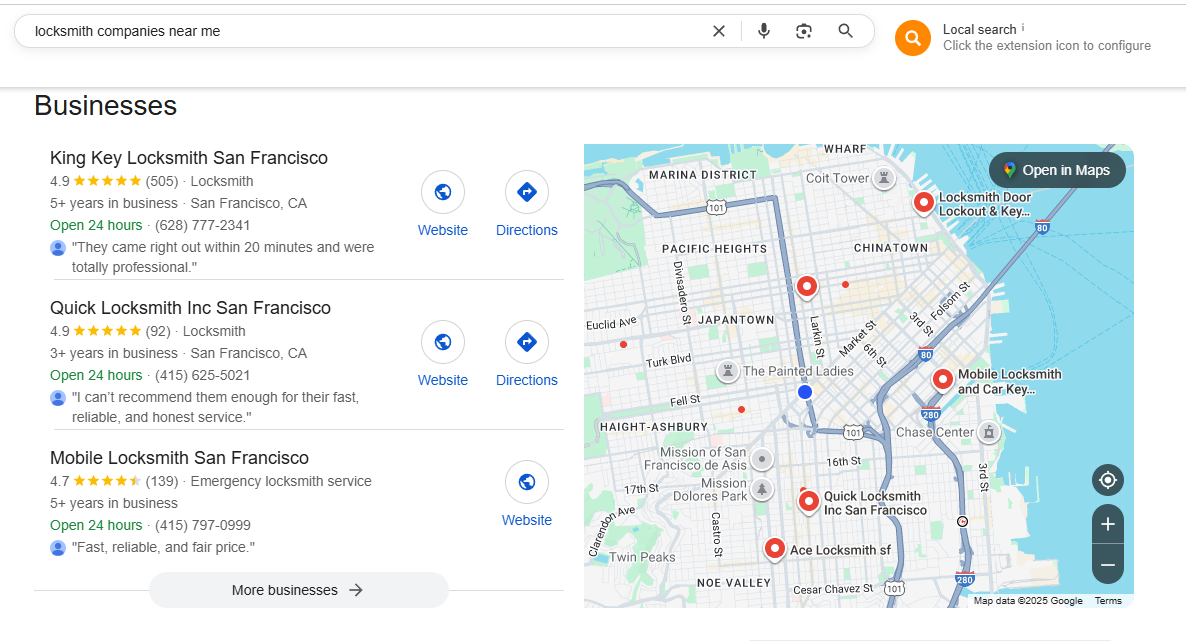Start voice search with microphone icon

point(764,31)
